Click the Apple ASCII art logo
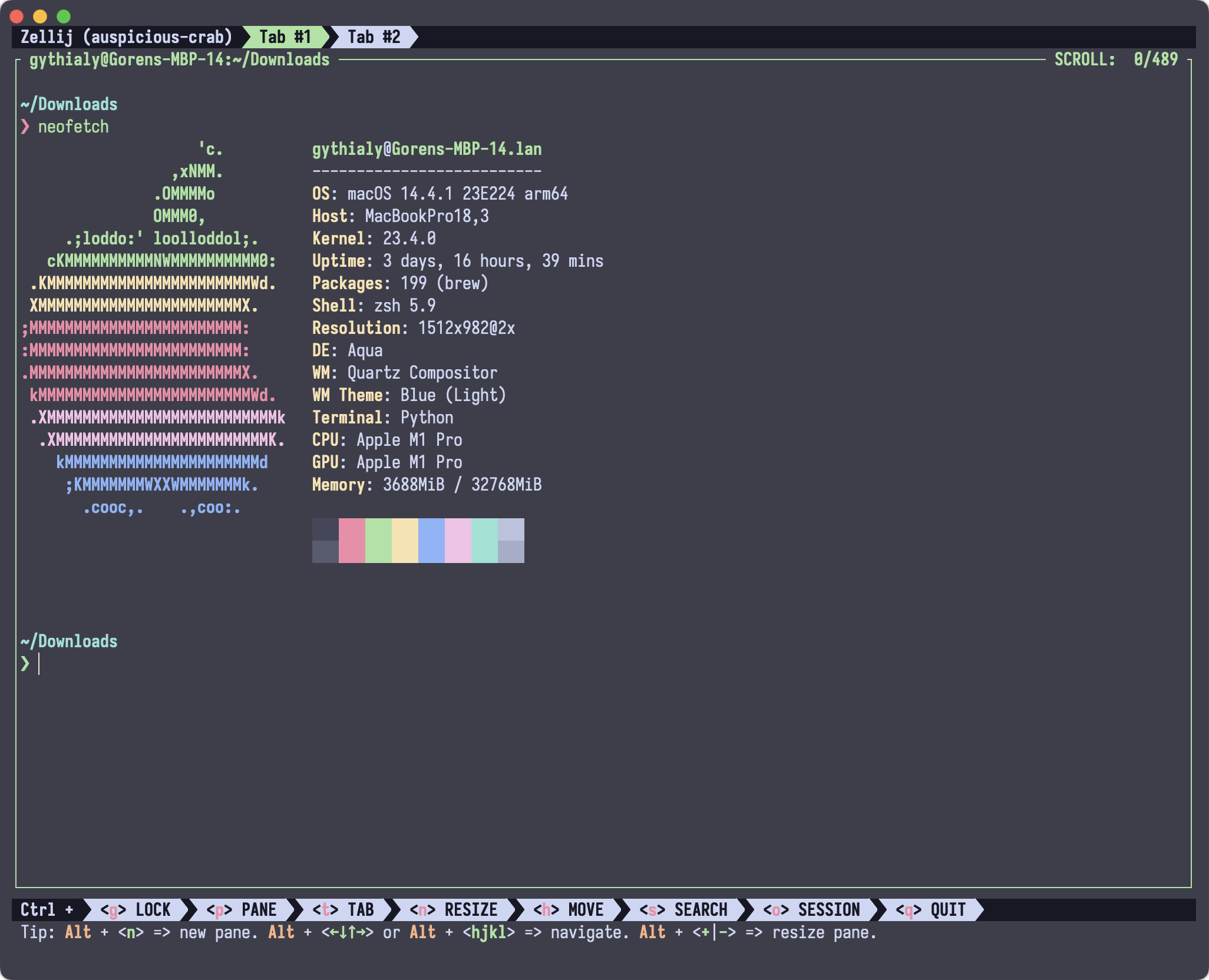This screenshot has width=1209, height=980. pos(153,328)
